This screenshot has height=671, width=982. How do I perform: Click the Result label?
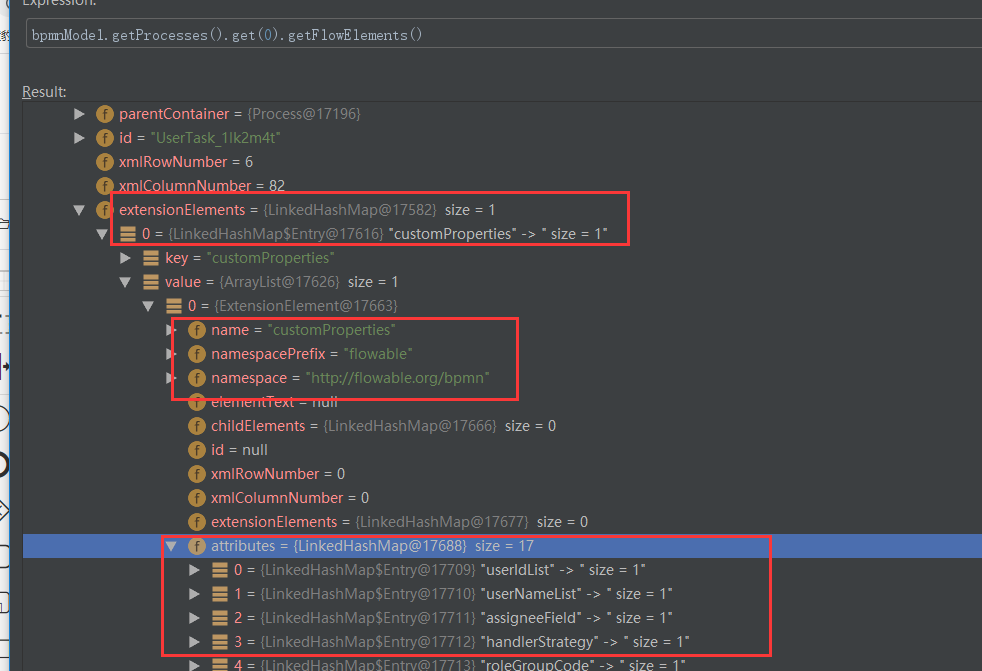[x=44, y=90]
